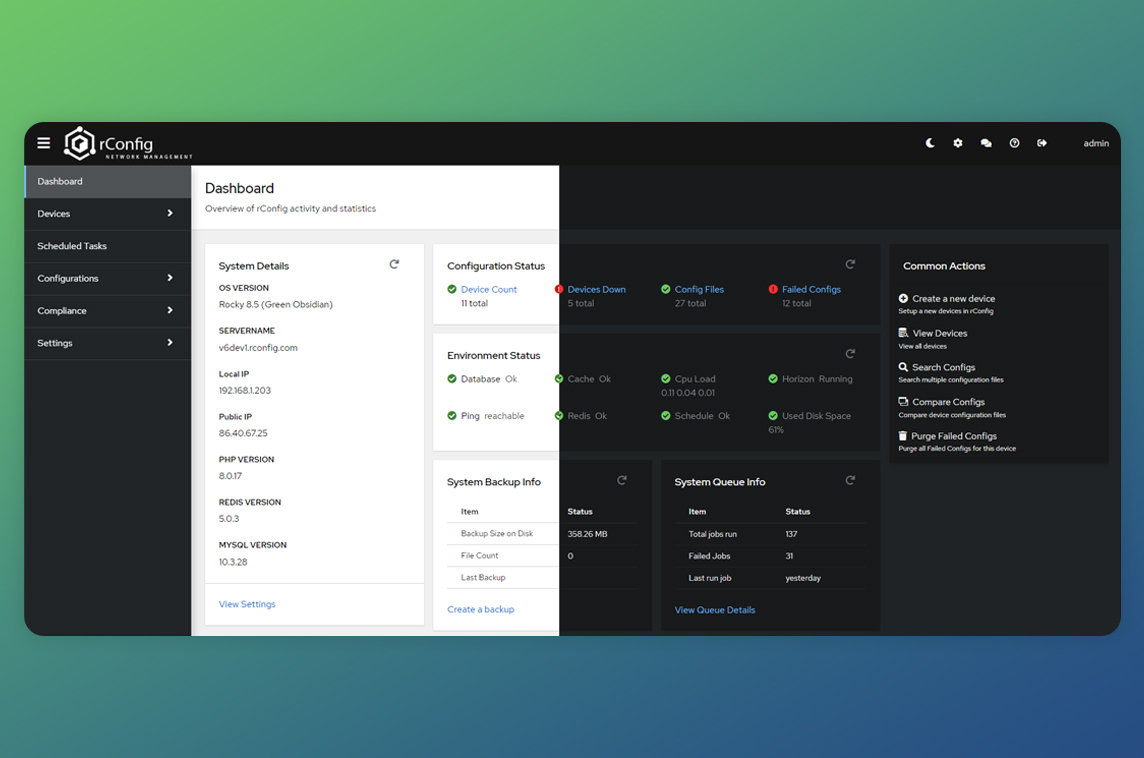The width and height of the screenshot is (1144, 758).
Task: Click the green check beside Ping
Action: tap(452, 416)
